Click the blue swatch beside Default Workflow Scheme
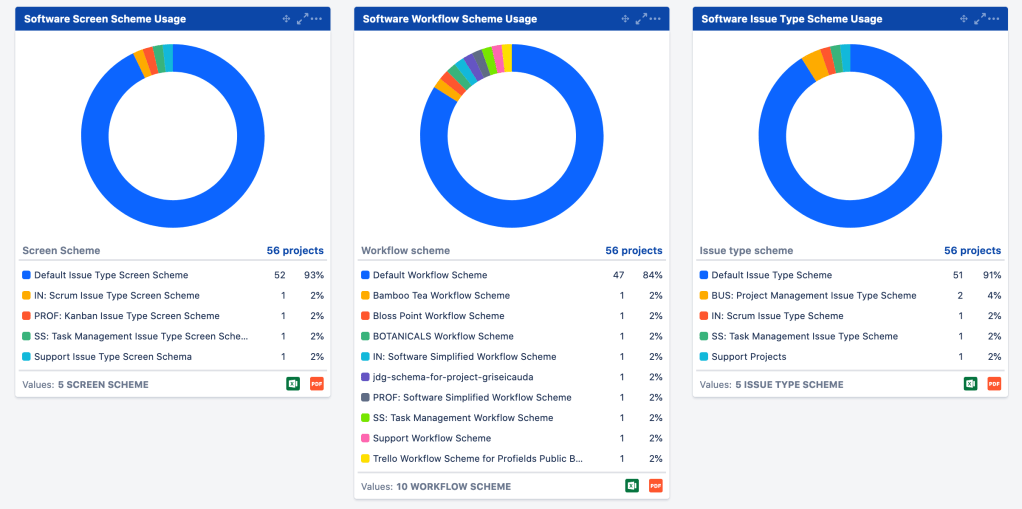 click(x=365, y=275)
